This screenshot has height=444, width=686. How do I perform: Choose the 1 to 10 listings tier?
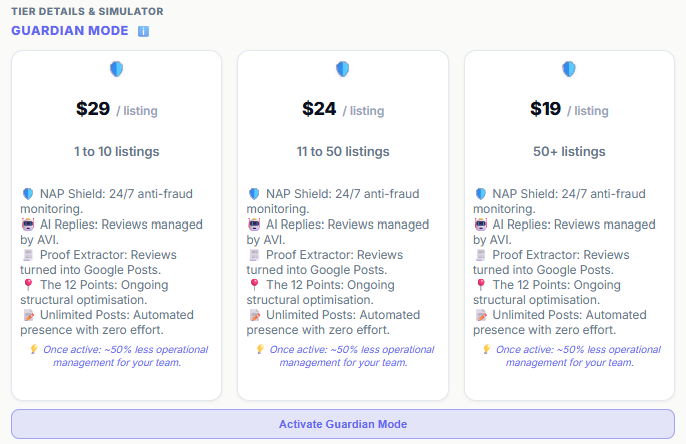click(x=116, y=152)
